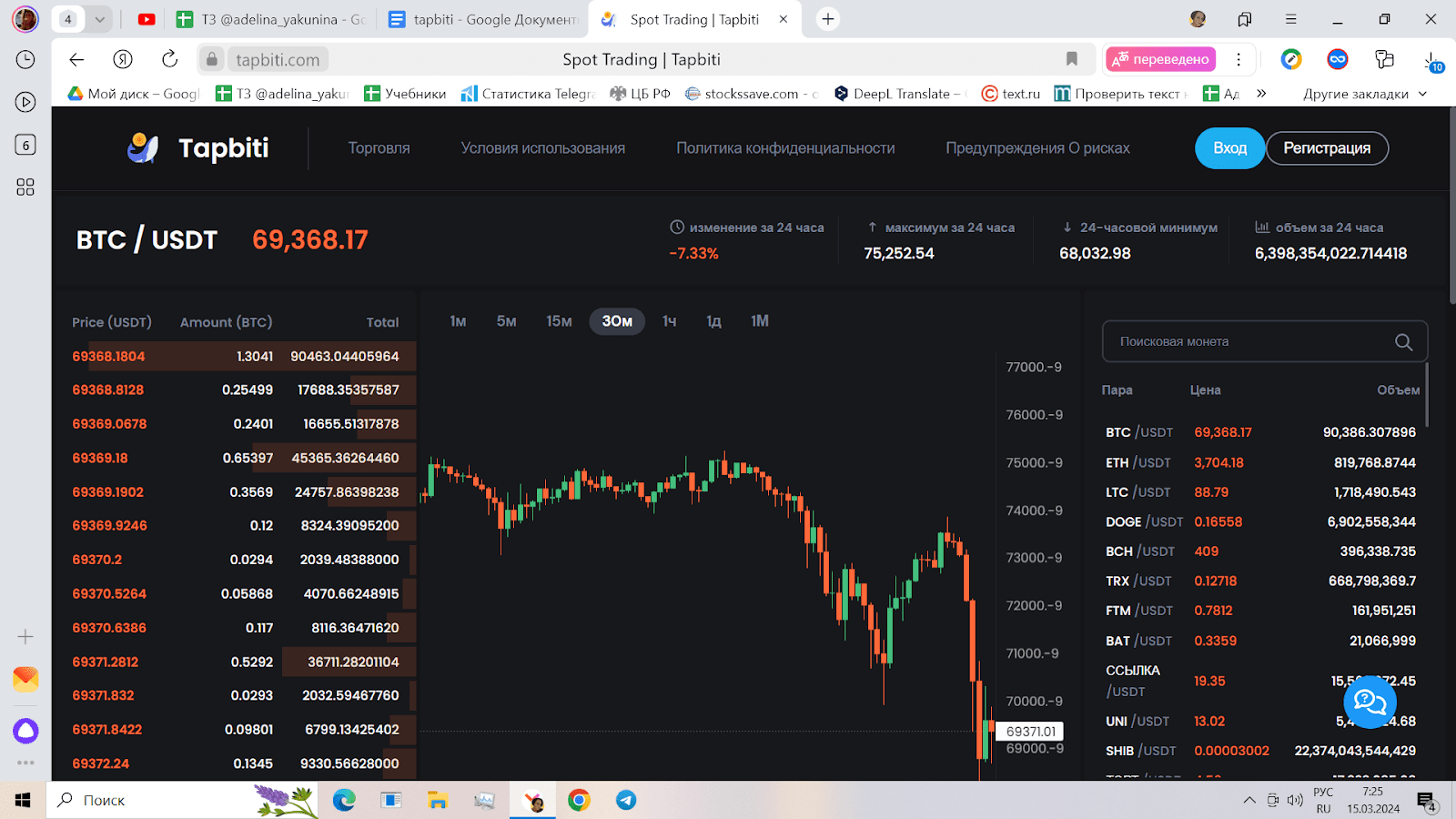The height and width of the screenshot is (819, 1456).
Task: Click the tapbiti.com address bar
Action: pyautogui.click(x=278, y=59)
